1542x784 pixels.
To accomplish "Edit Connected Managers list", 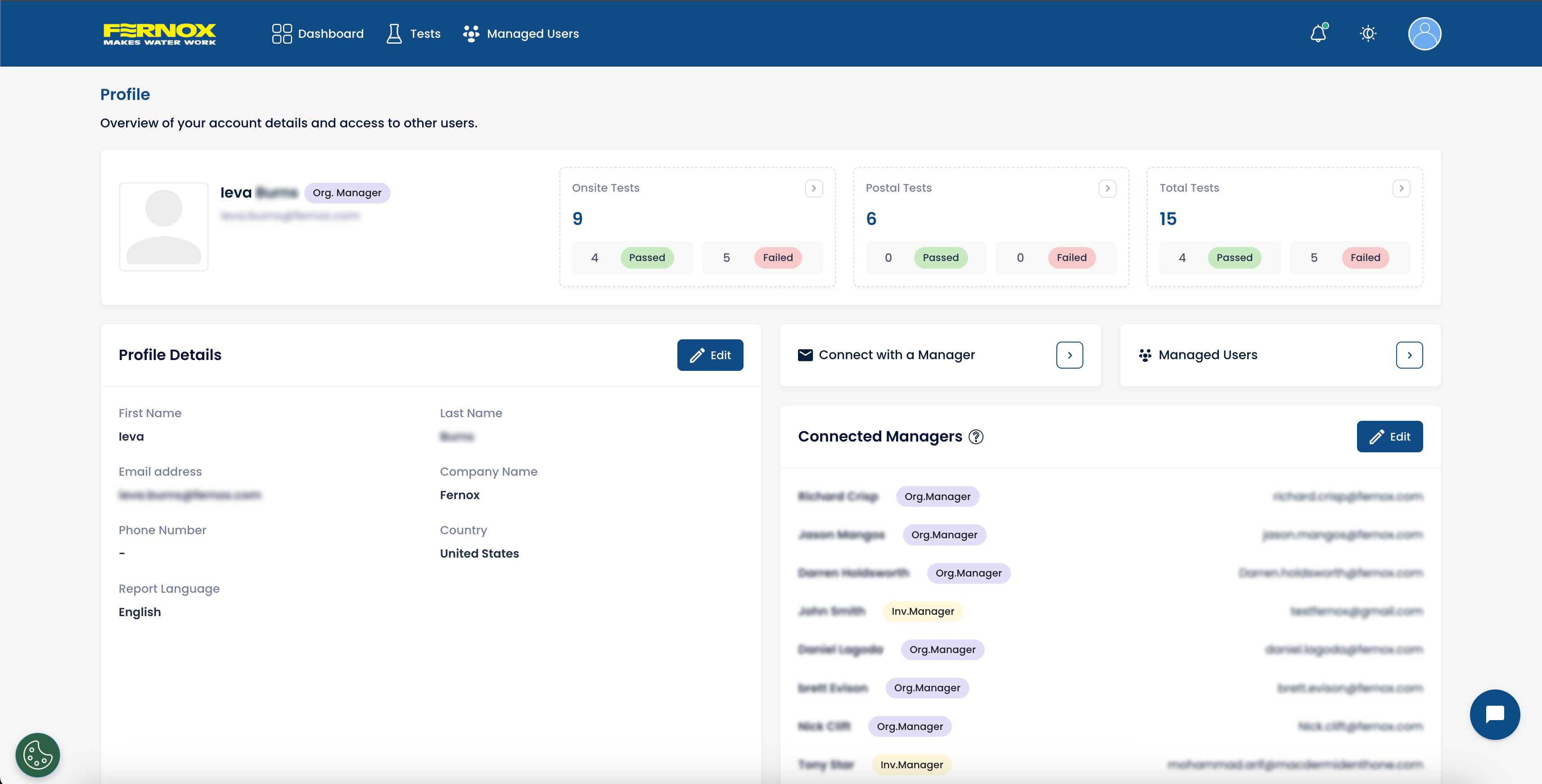I will tap(1389, 437).
